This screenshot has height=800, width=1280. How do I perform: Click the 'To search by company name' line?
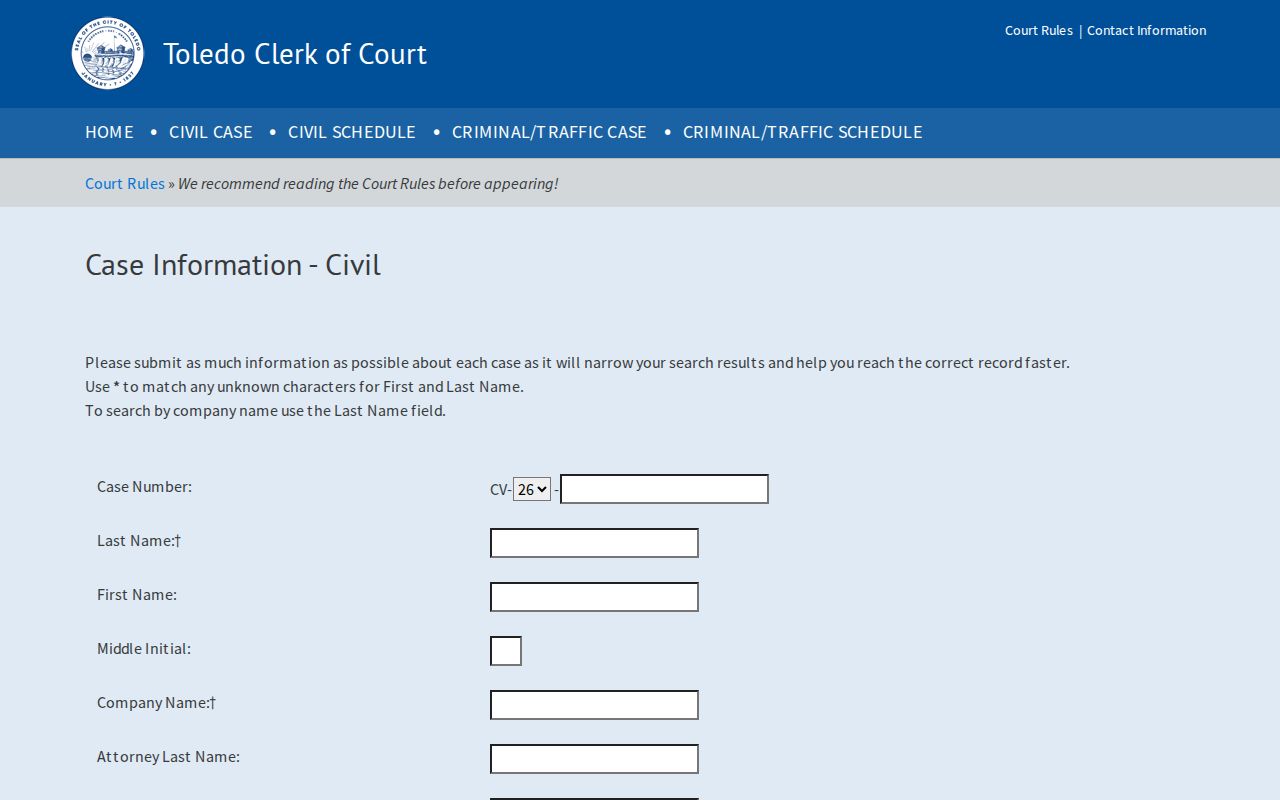tap(265, 411)
